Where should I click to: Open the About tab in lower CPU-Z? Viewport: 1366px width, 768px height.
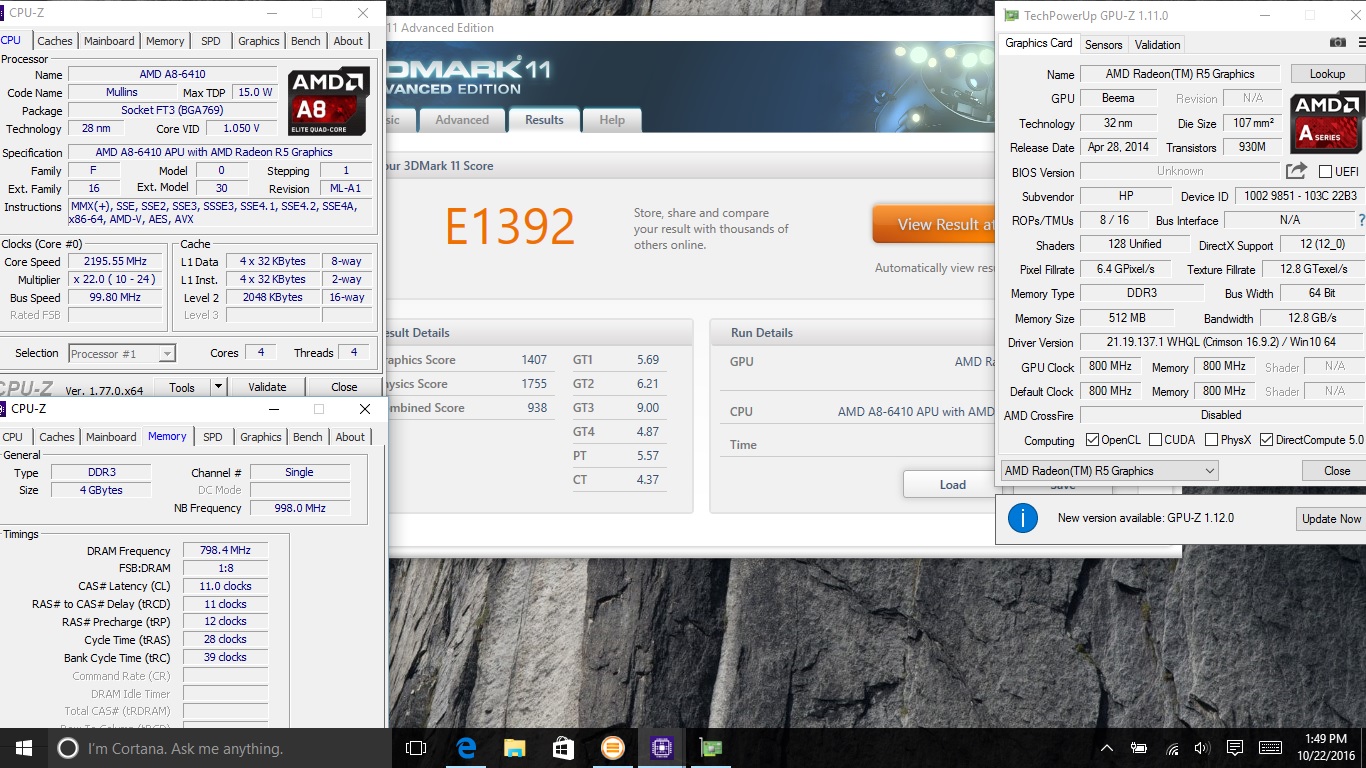(x=350, y=437)
